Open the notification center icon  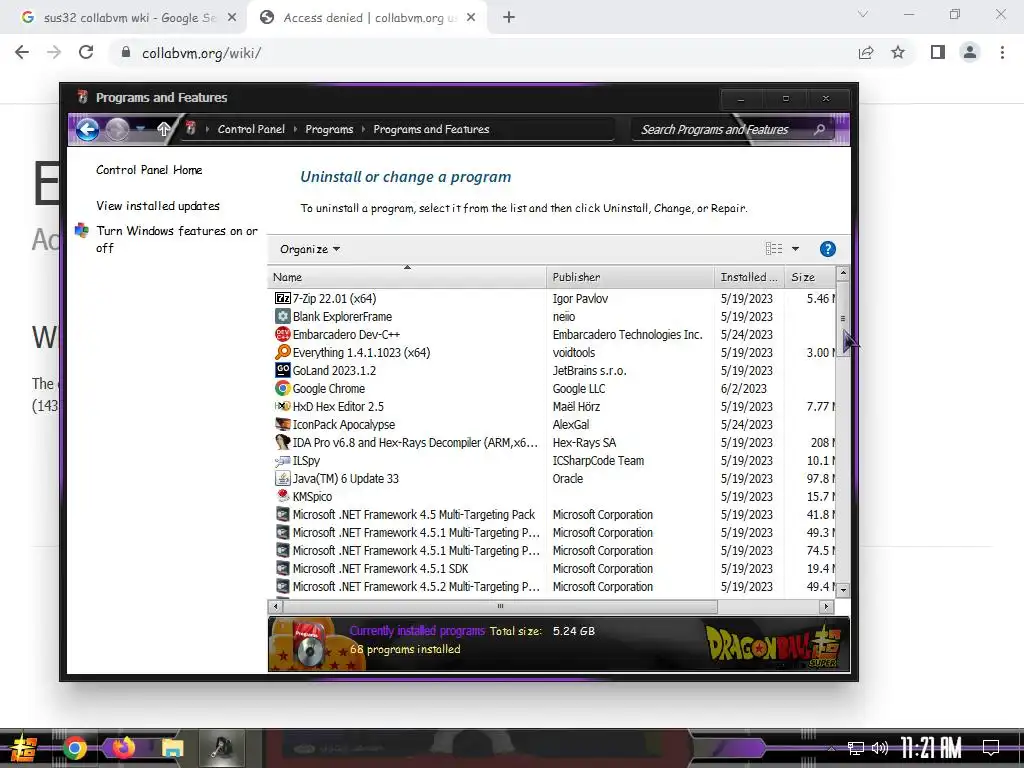coord(991,748)
